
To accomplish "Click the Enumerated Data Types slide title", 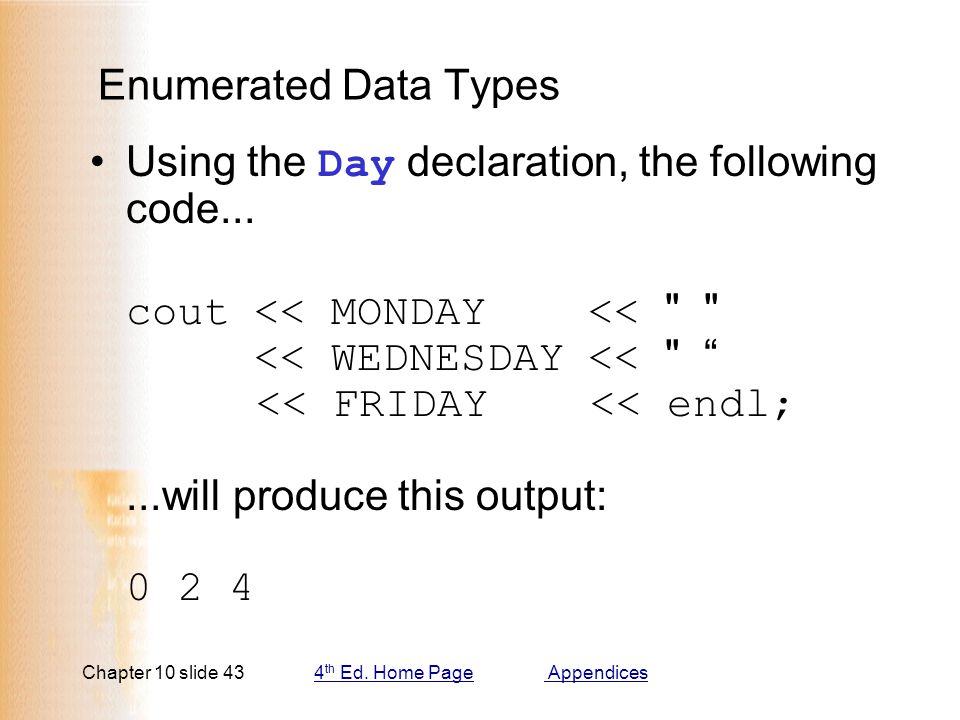I will 329,86.
